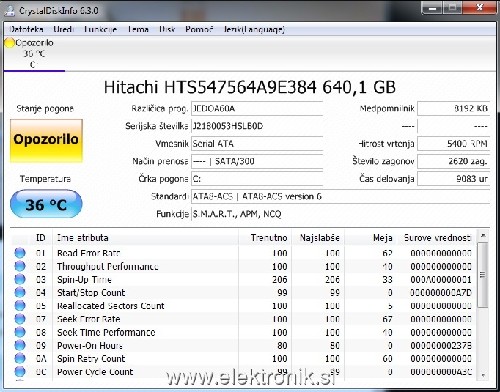Click the Stanje pogona label
Image resolution: width=500 pixels, height=392 pixels.
tap(45, 109)
